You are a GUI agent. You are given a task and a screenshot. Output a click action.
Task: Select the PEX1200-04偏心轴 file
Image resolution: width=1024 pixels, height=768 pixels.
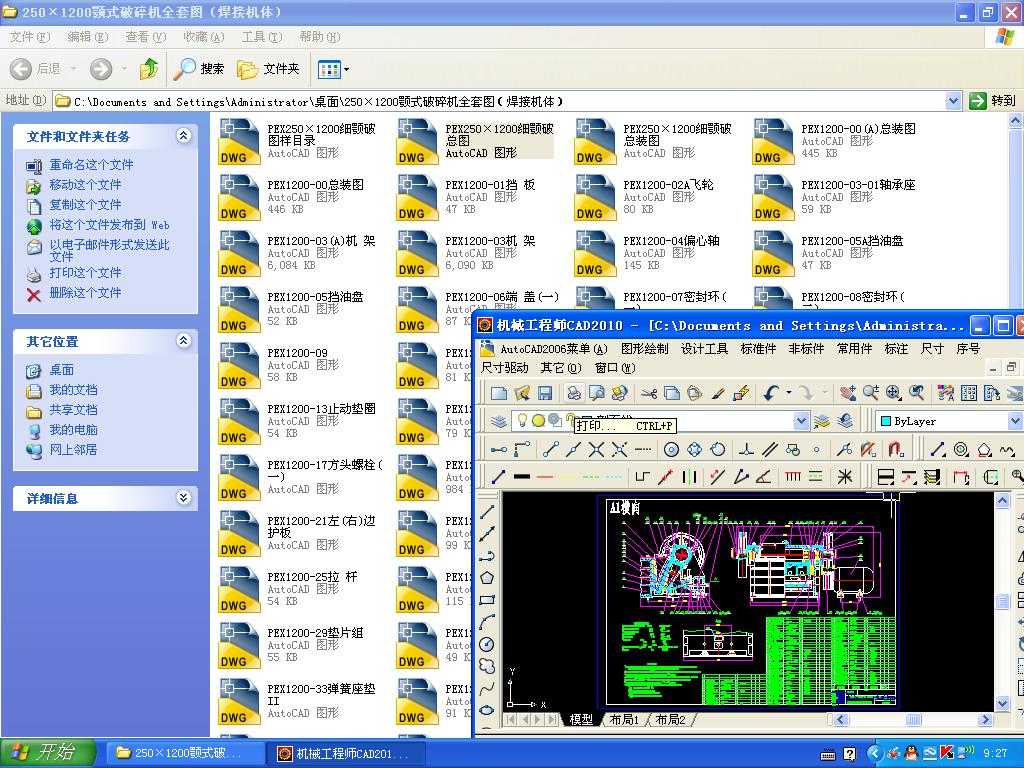click(647, 252)
